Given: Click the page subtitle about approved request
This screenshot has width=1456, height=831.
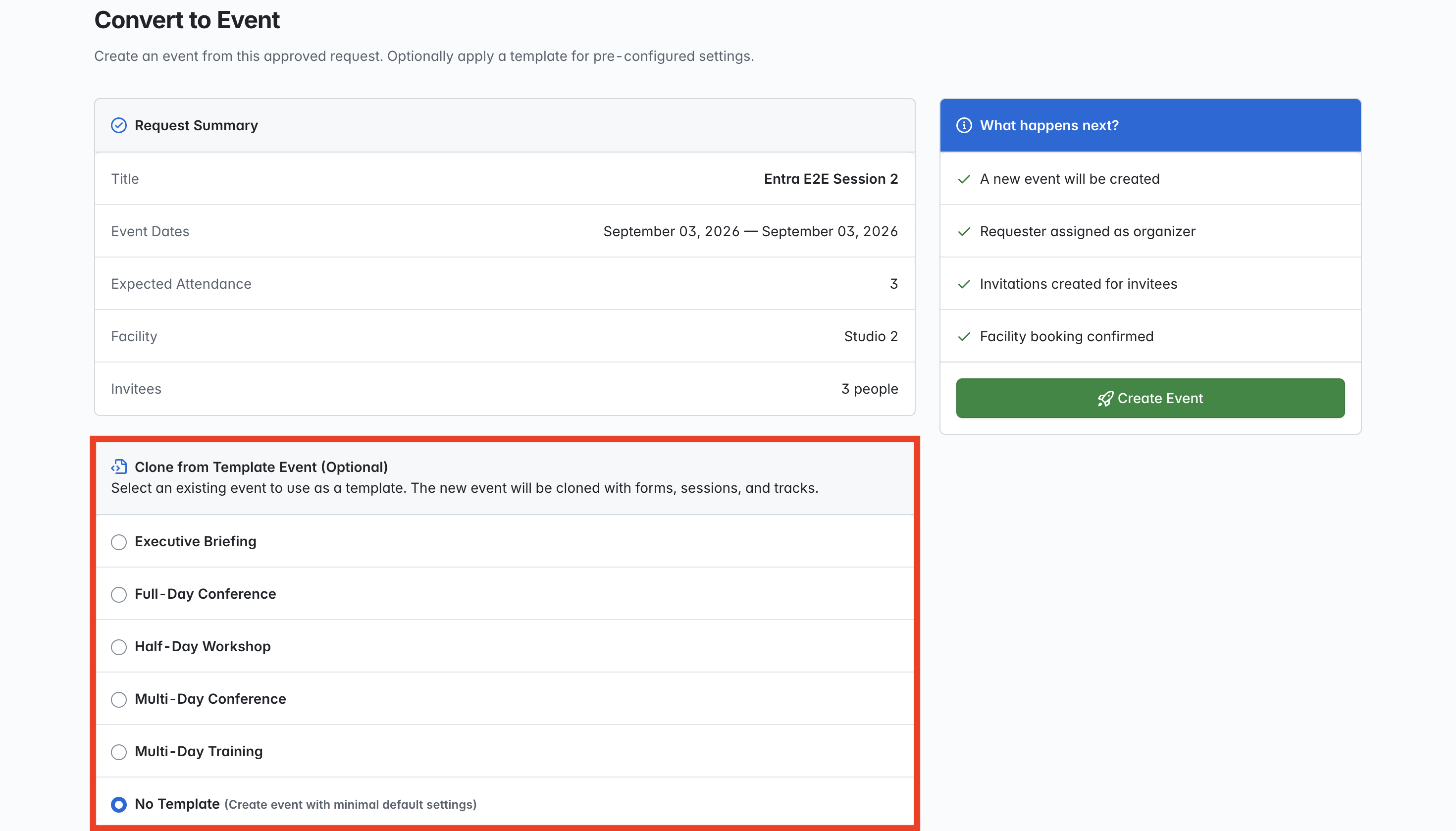Looking at the screenshot, I should tap(424, 56).
